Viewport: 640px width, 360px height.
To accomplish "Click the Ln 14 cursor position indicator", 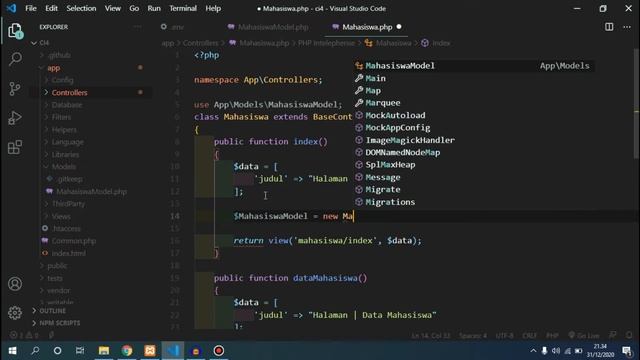I will pos(431,336).
